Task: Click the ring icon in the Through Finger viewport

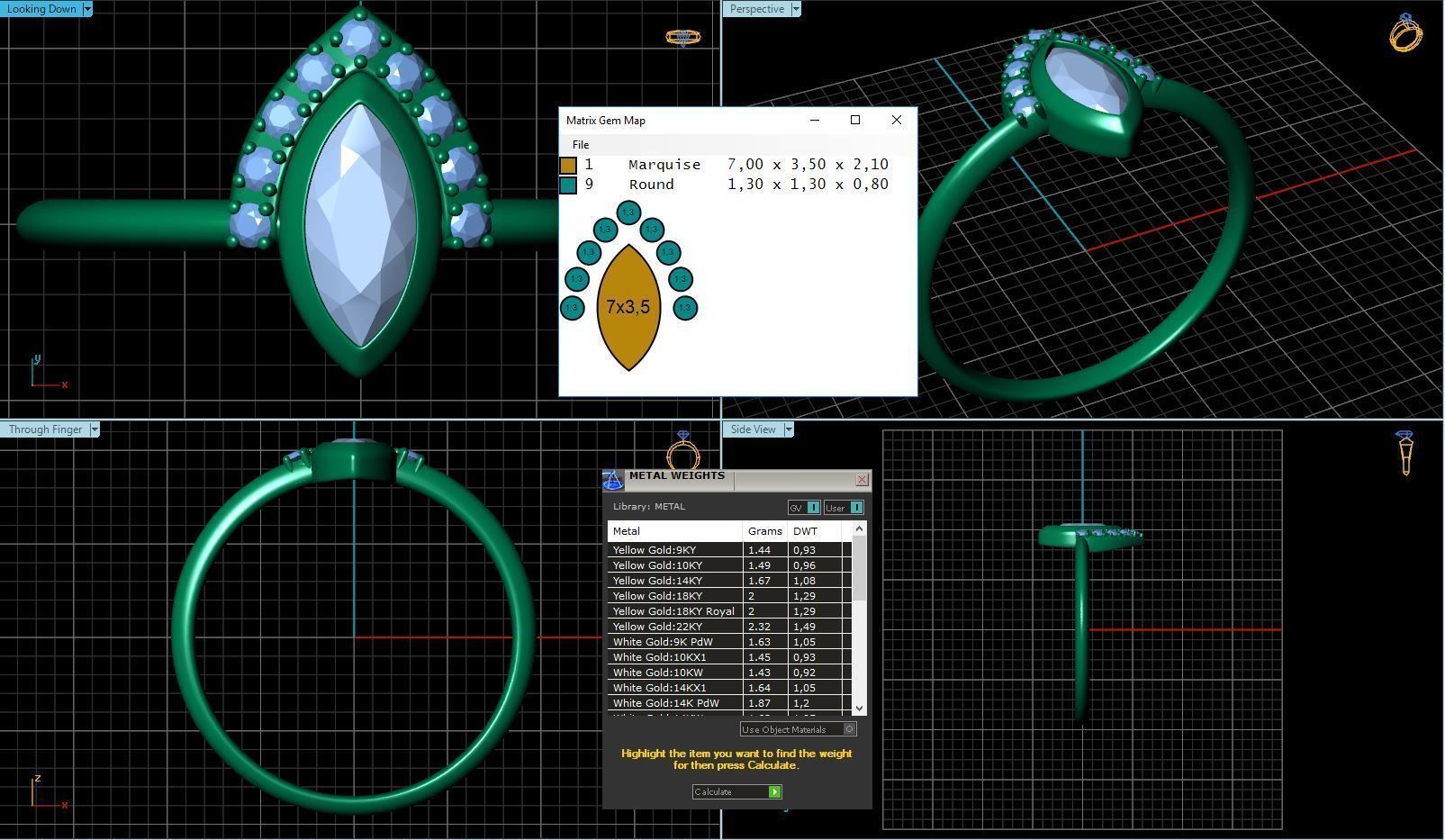Action: point(683,449)
